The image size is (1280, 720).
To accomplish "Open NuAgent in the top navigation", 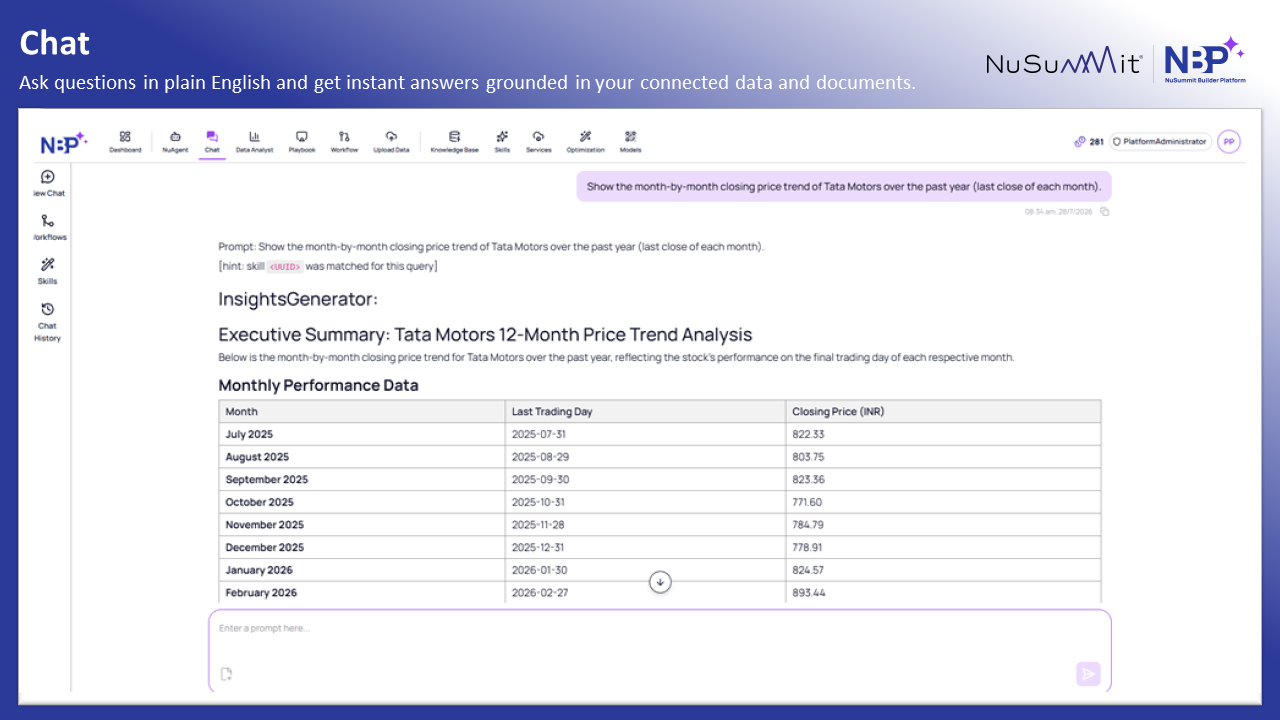I will click(175, 141).
